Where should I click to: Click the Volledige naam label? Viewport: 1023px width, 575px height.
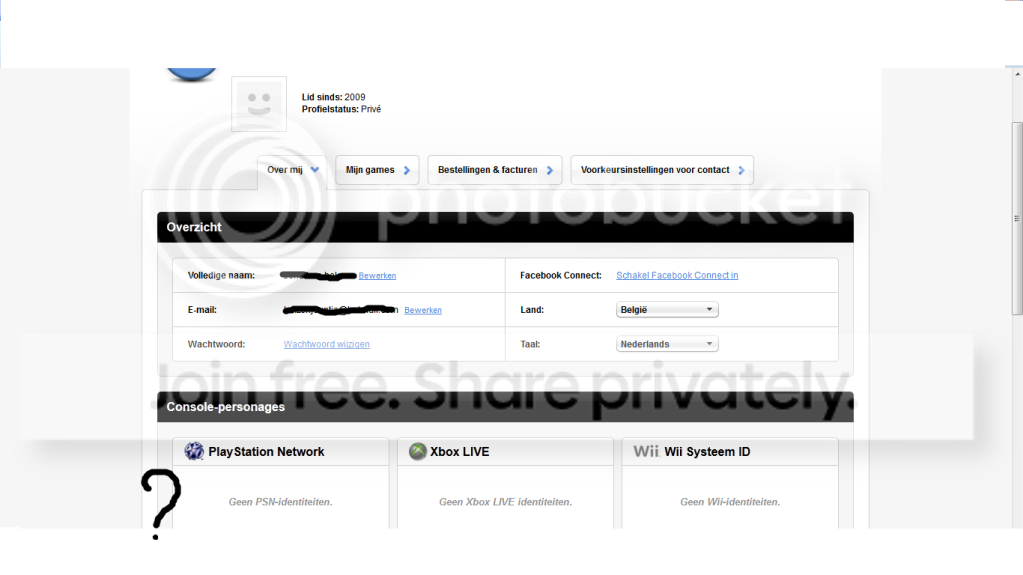(x=221, y=275)
